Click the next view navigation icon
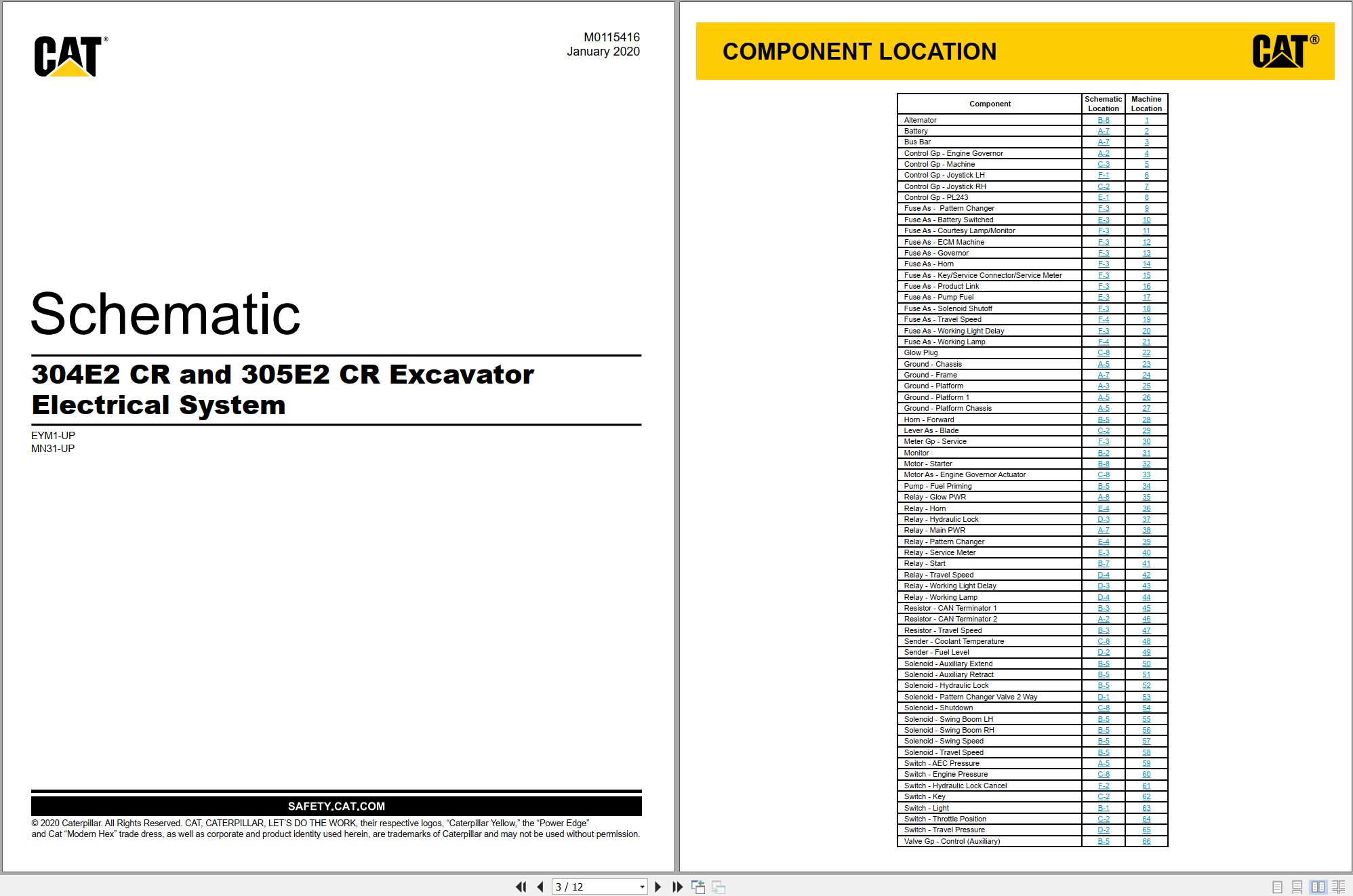Viewport: 1353px width, 896px height. coord(719,887)
